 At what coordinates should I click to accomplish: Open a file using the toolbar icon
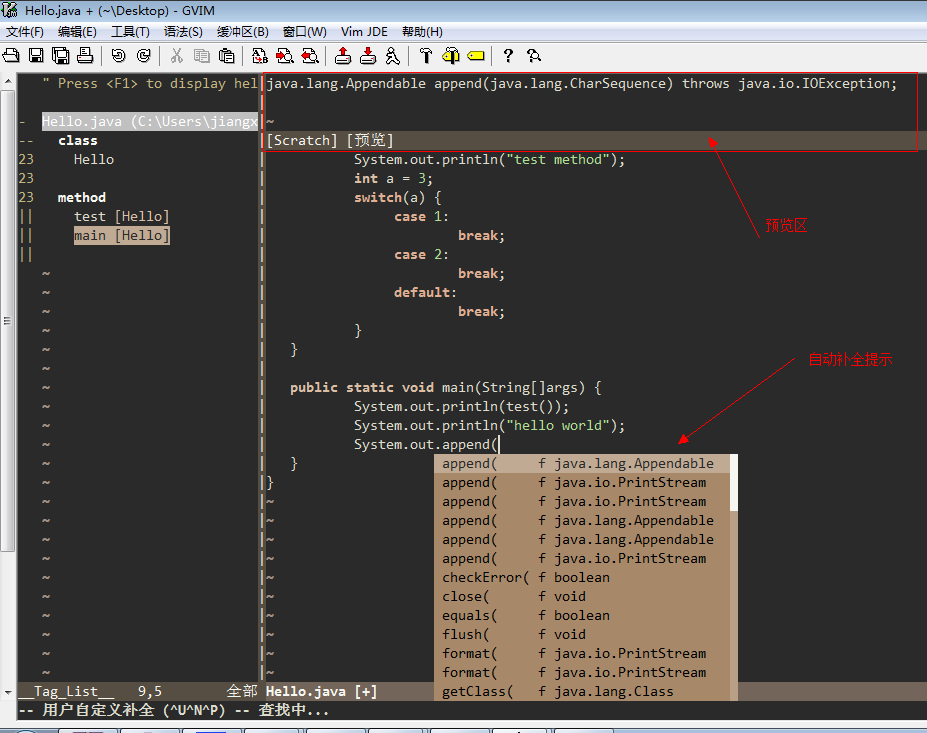click(10, 57)
